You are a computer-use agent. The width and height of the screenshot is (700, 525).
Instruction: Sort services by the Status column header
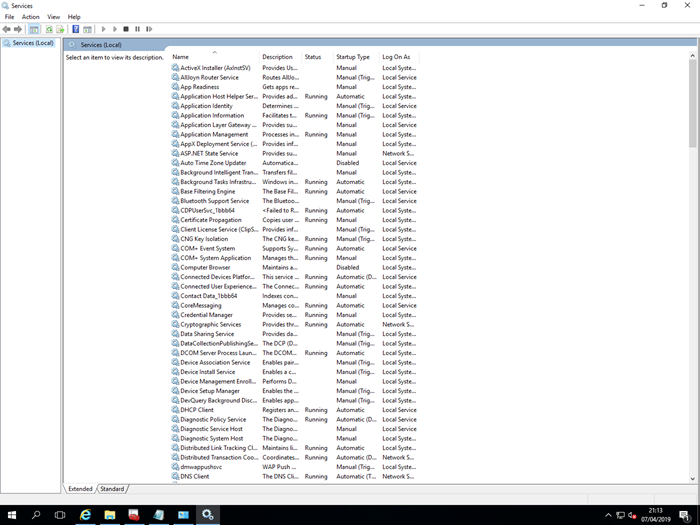click(x=313, y=57)
